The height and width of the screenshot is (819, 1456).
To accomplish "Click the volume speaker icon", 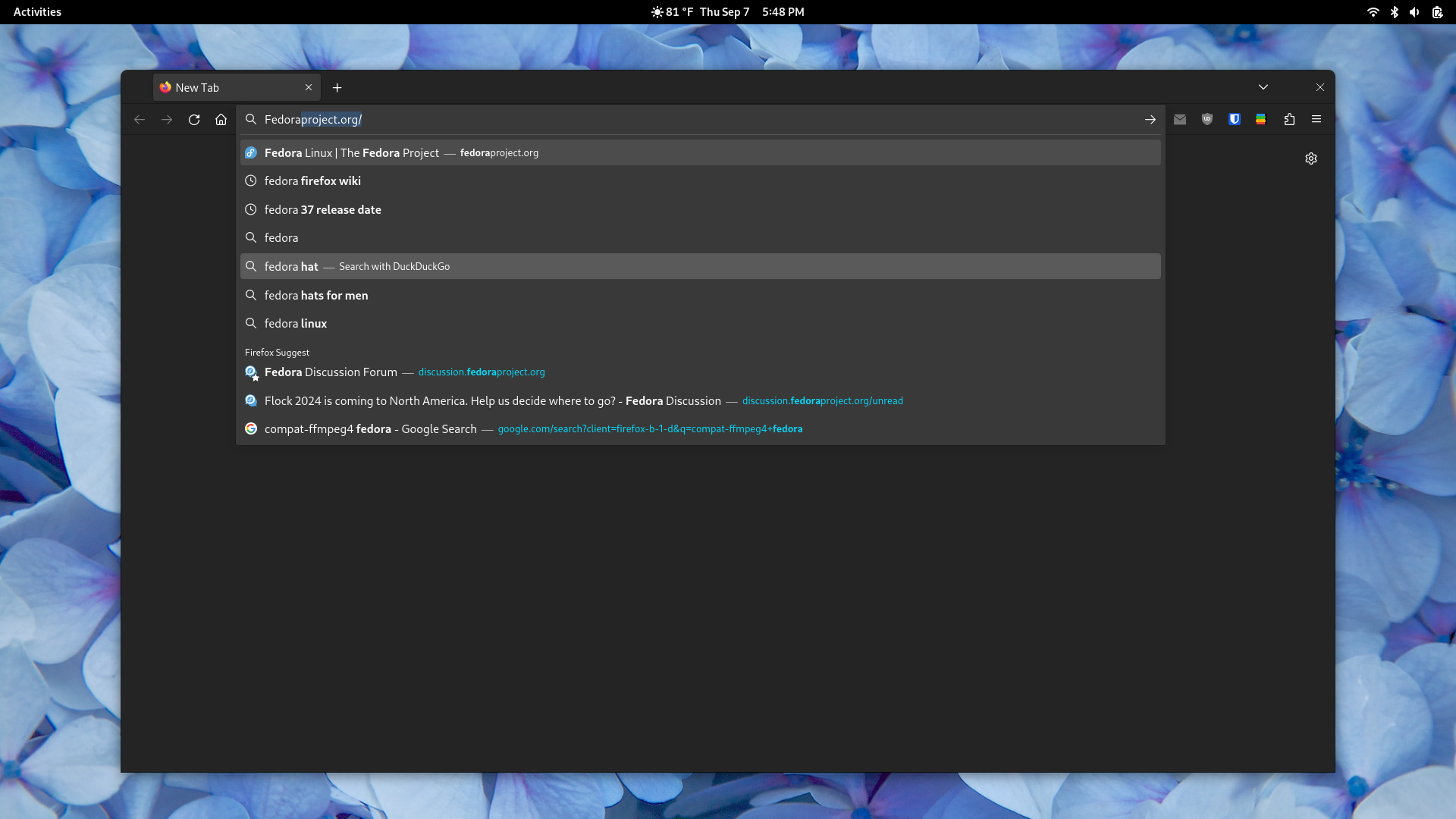I will pos(1414,12).
